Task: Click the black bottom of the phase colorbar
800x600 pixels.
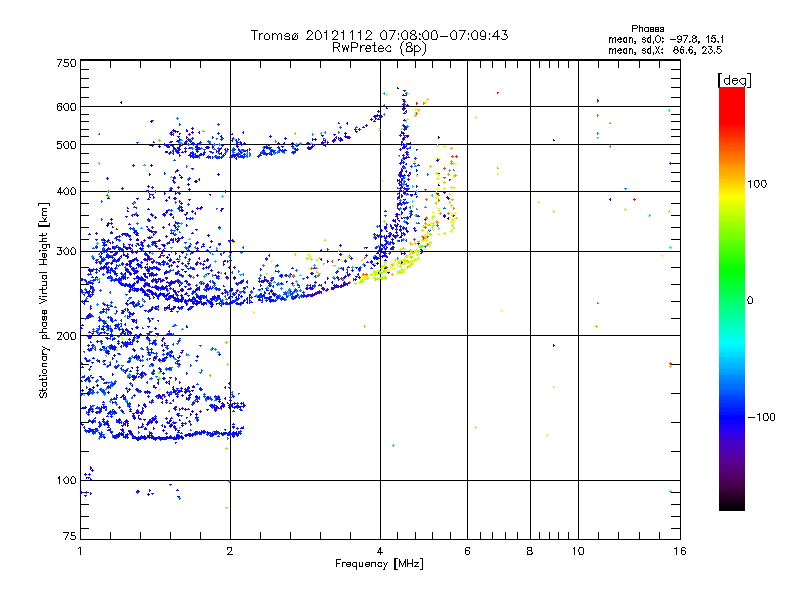Action: 732,505
